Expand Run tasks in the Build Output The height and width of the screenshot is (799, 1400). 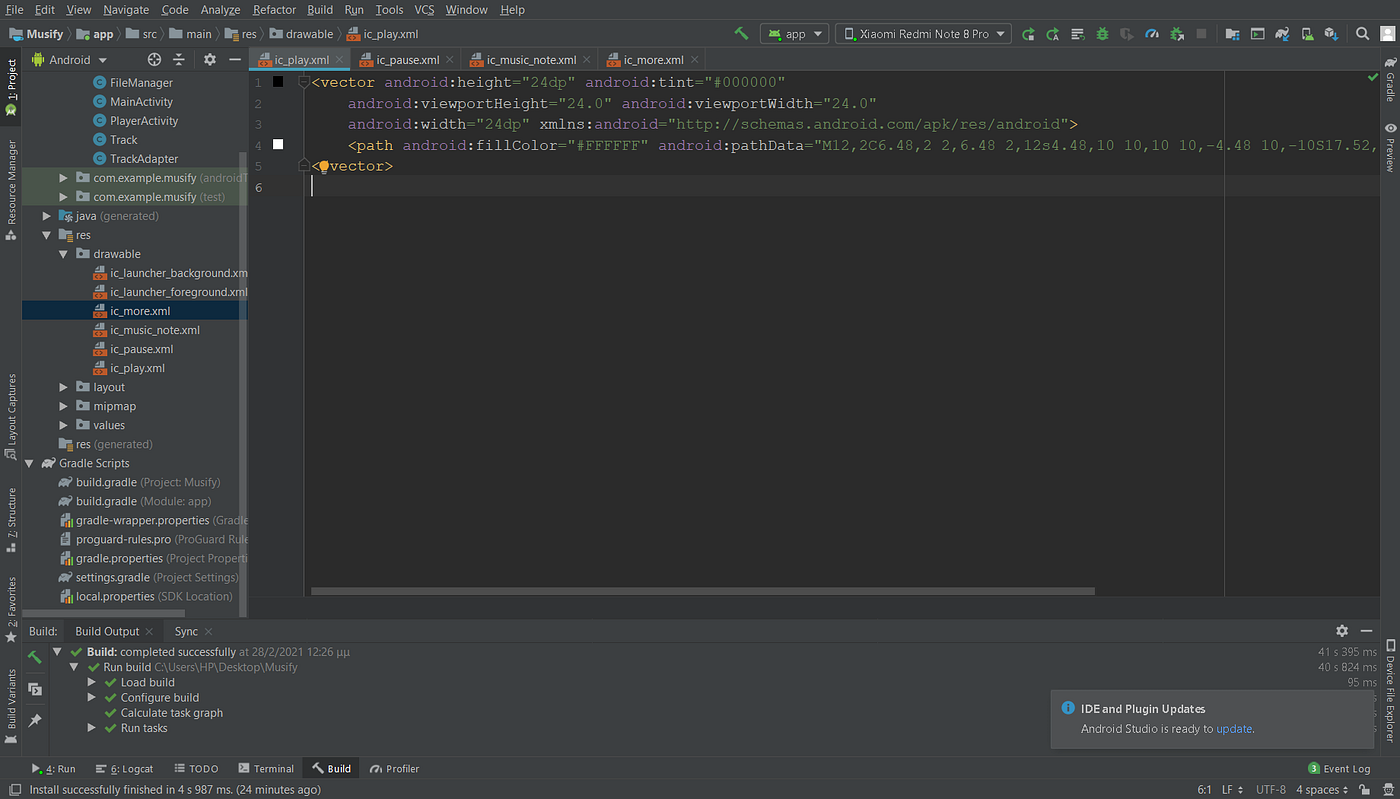pyautogui.click(x=91, y=728)
